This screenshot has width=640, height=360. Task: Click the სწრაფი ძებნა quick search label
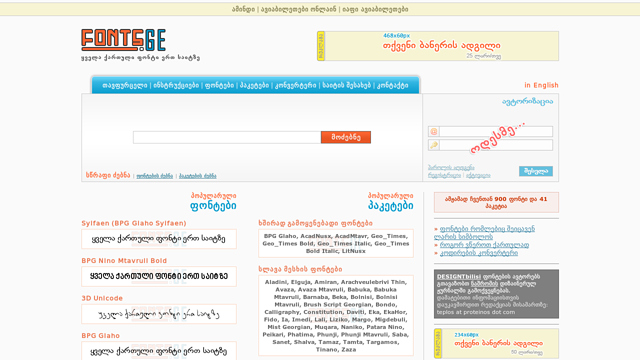click(x=108, y=175)
